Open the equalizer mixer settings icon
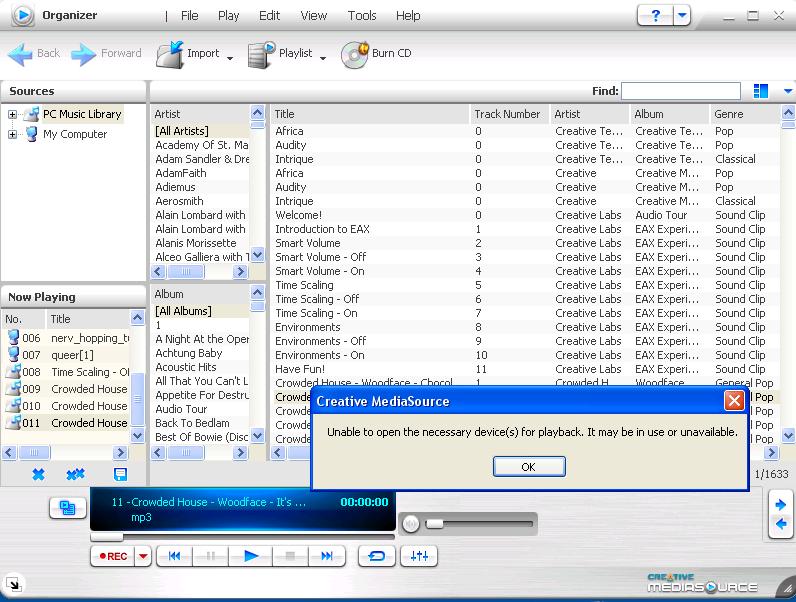The image size is (796, 602). tap(418, 556)
